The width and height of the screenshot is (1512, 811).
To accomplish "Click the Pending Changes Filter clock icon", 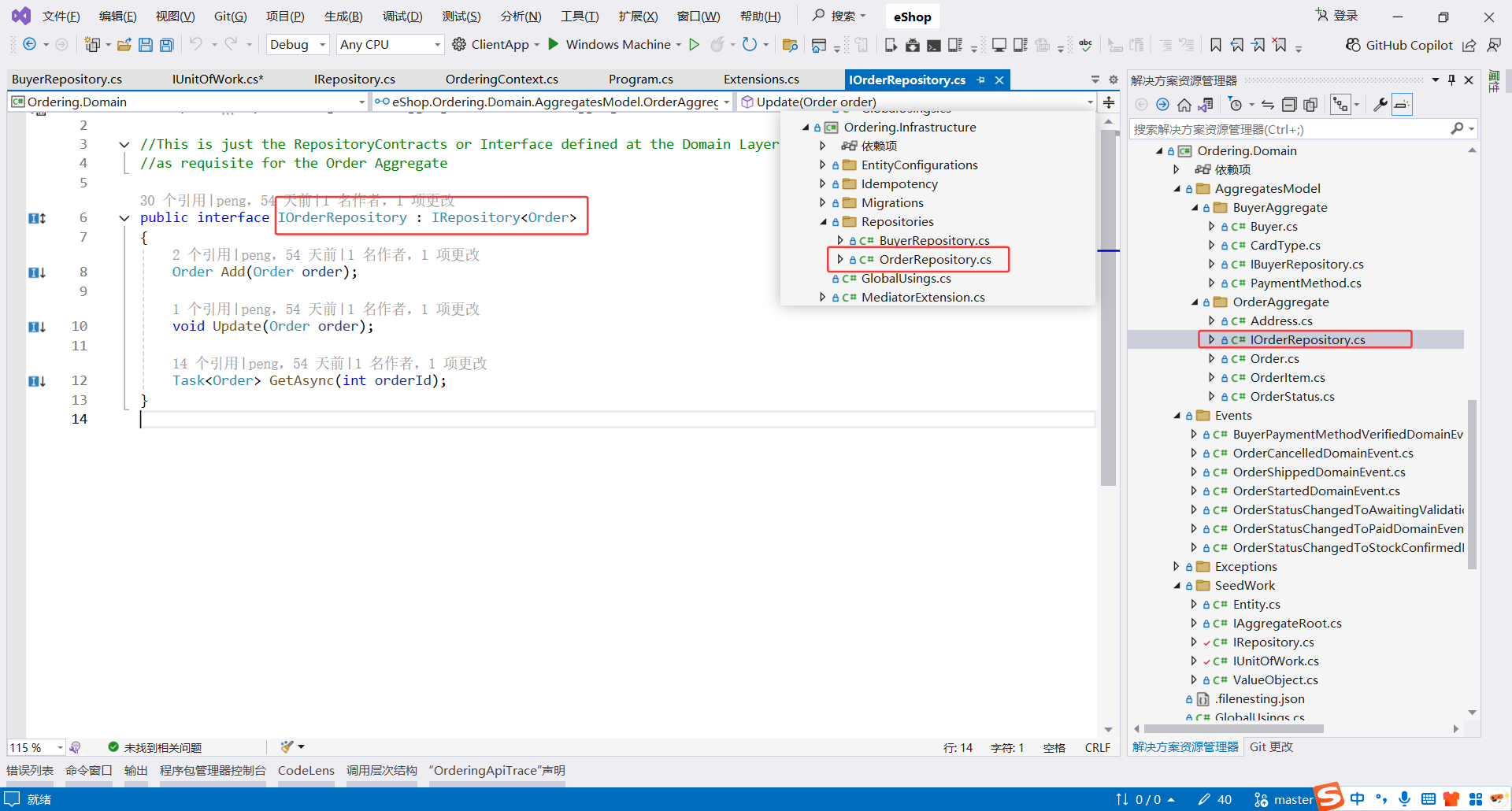I will pos(1236,105).
